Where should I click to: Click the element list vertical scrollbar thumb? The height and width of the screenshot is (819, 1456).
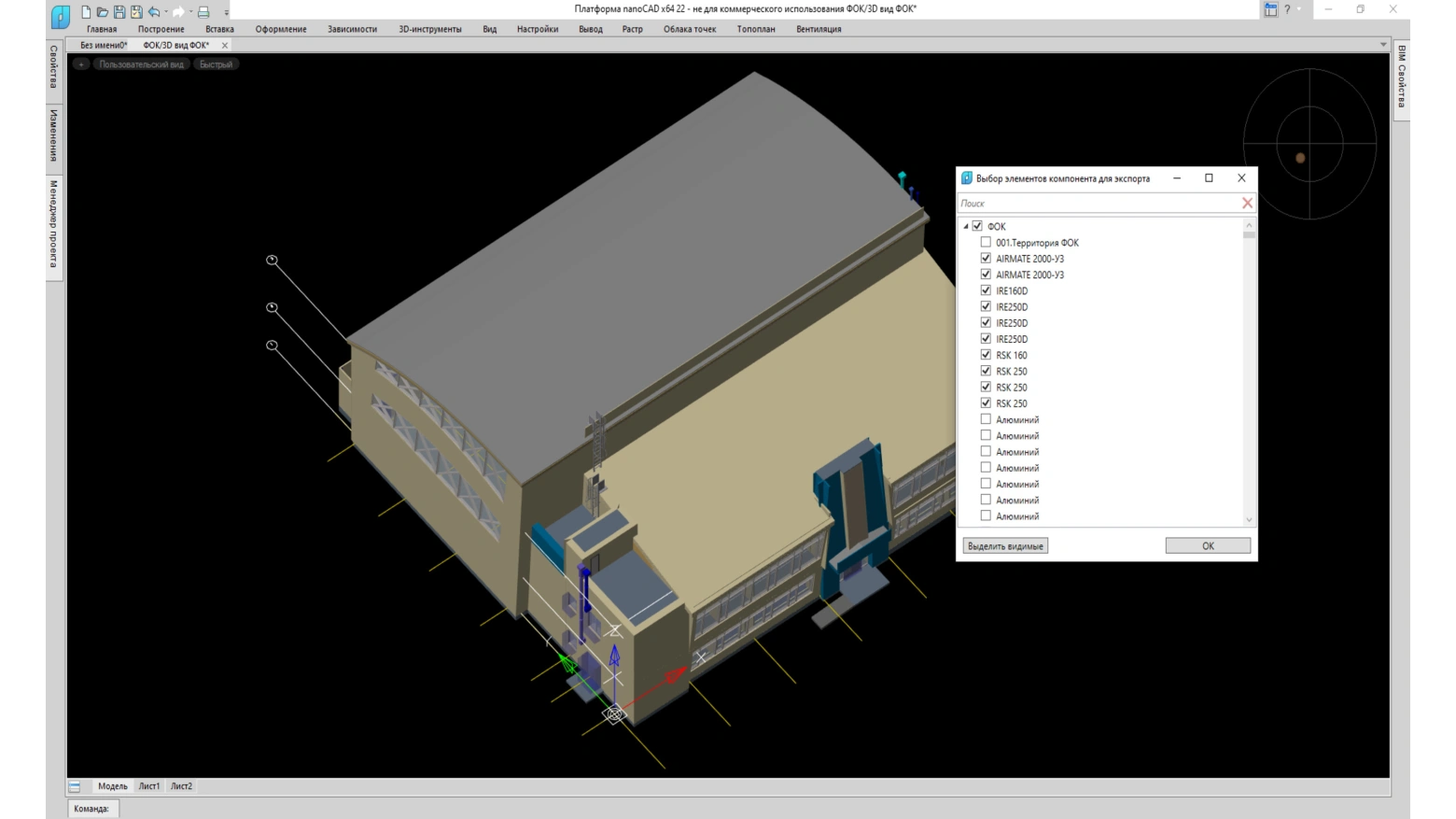coord(1249,235)
